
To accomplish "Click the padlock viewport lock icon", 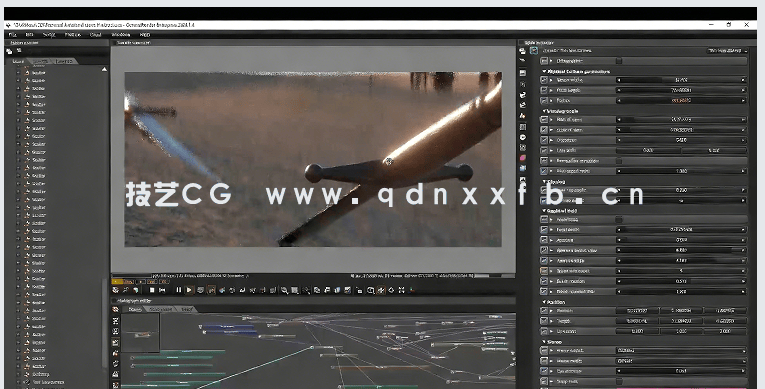I will [360, 290].
